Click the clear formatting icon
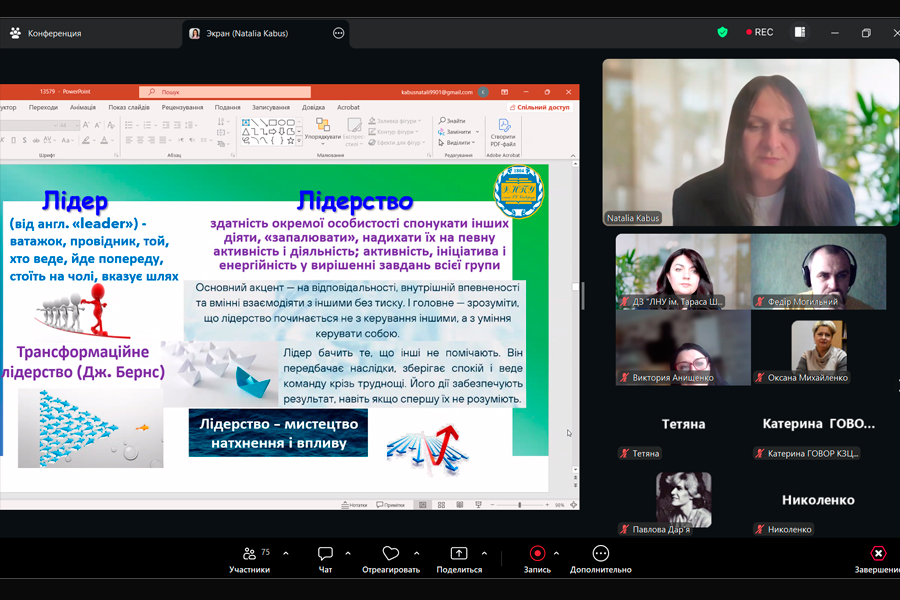The width and height of the screenshot is (900, 600). pos(111,125)
